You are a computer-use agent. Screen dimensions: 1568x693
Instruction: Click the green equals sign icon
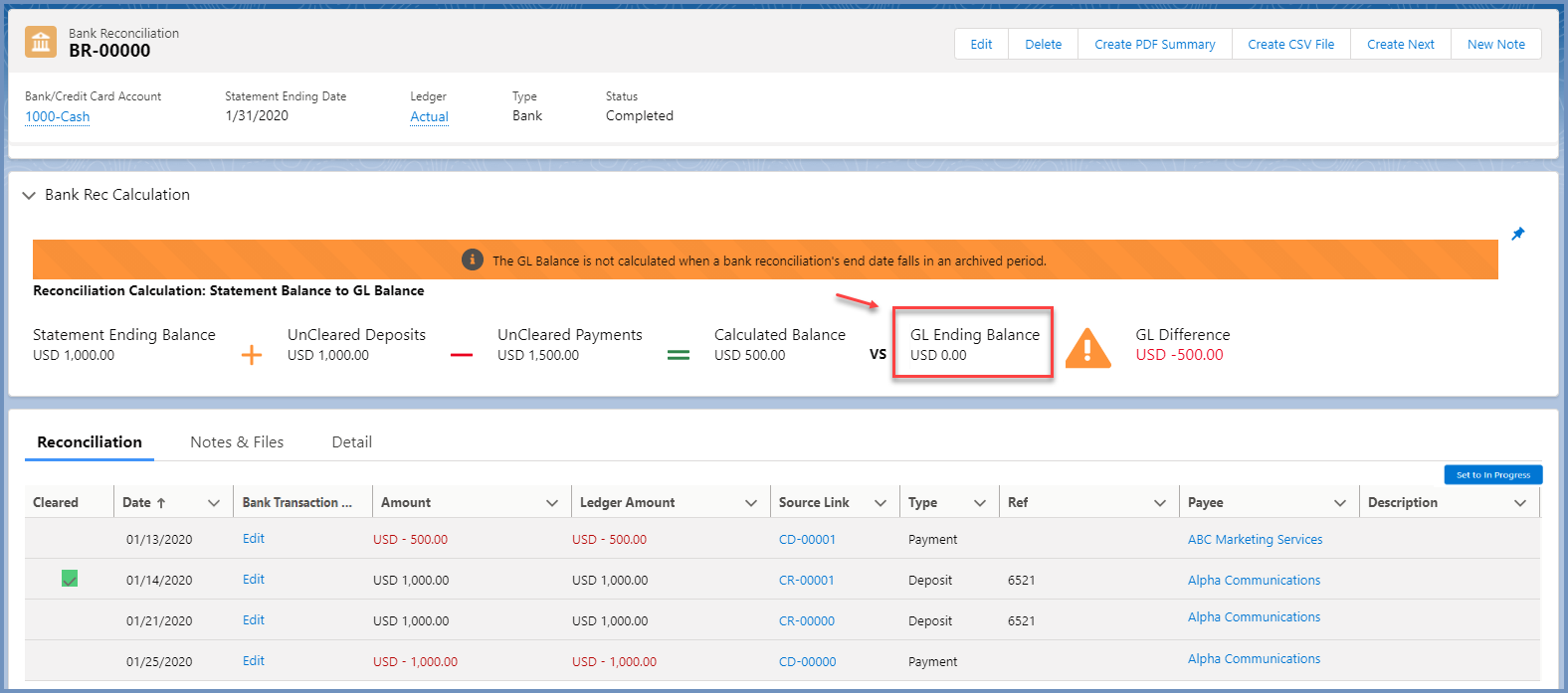click(679, 355)
